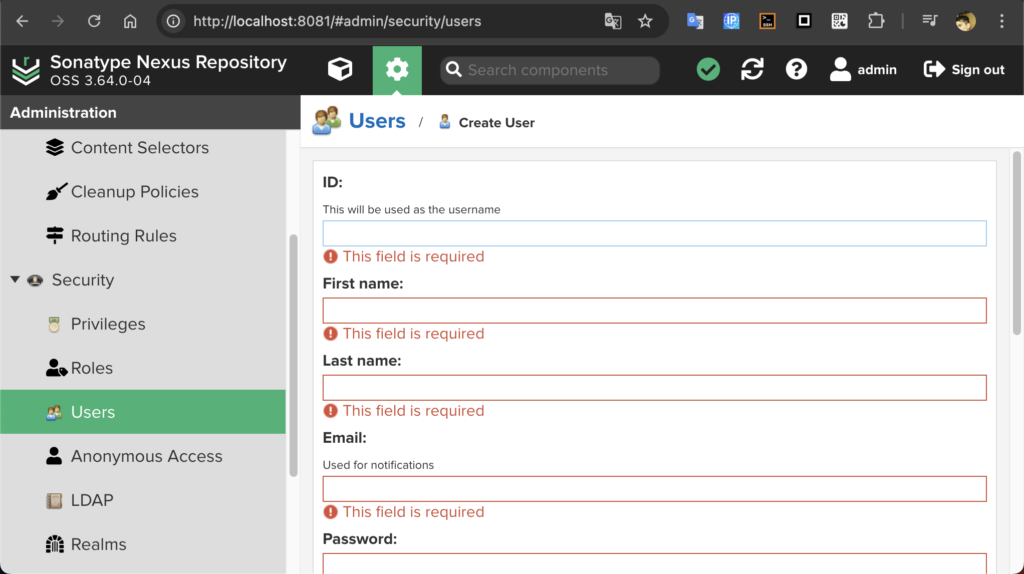Collapse the Security tree section
1024x574 pixels.
pyautogui.click(x=15, y=280)
